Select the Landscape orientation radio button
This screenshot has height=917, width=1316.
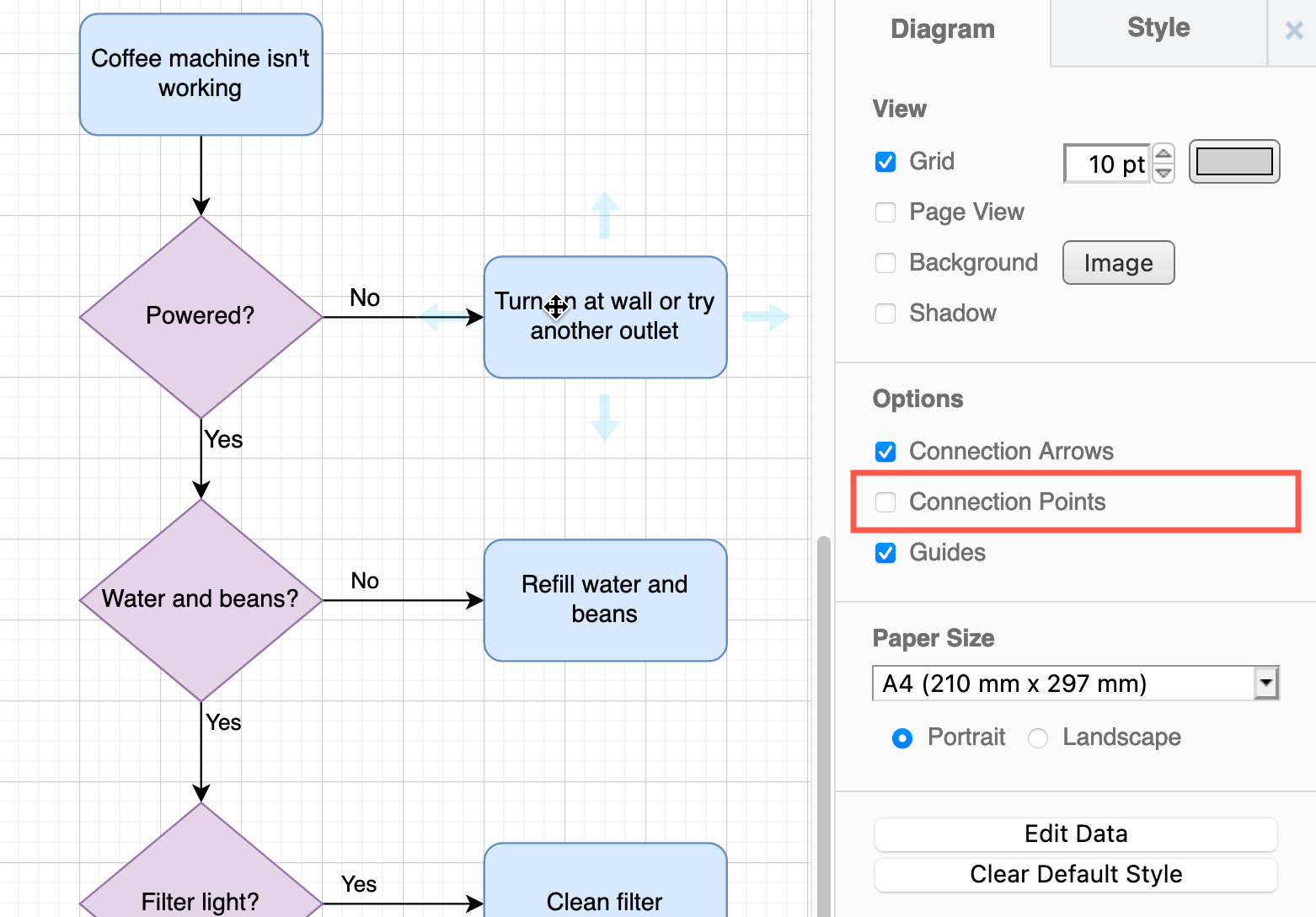[x=1037, y=737]
